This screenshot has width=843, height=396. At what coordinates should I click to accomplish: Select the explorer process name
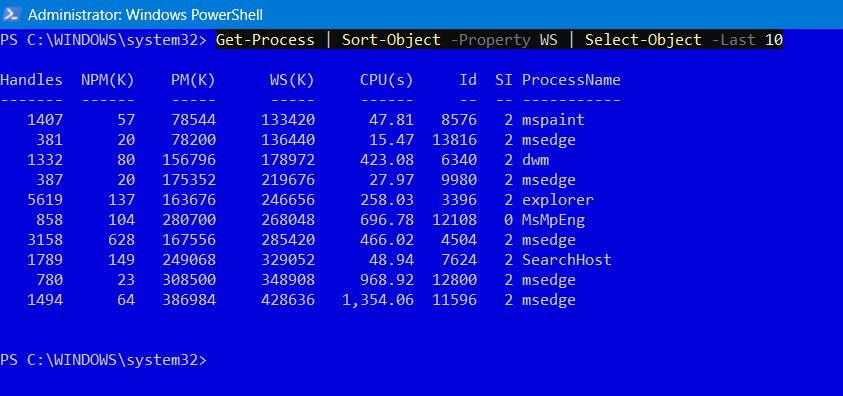click(558, 200)
